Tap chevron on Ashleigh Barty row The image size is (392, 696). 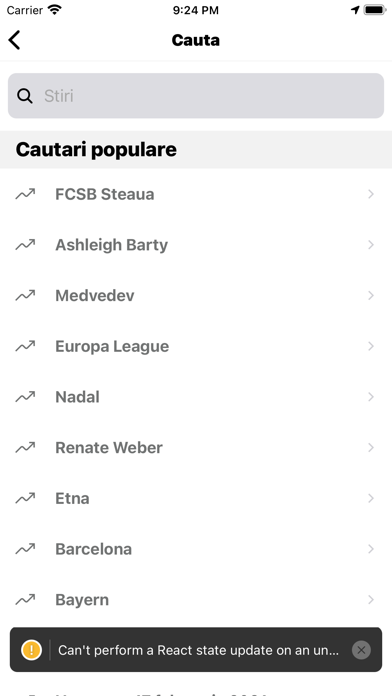(x=371, y=245)
